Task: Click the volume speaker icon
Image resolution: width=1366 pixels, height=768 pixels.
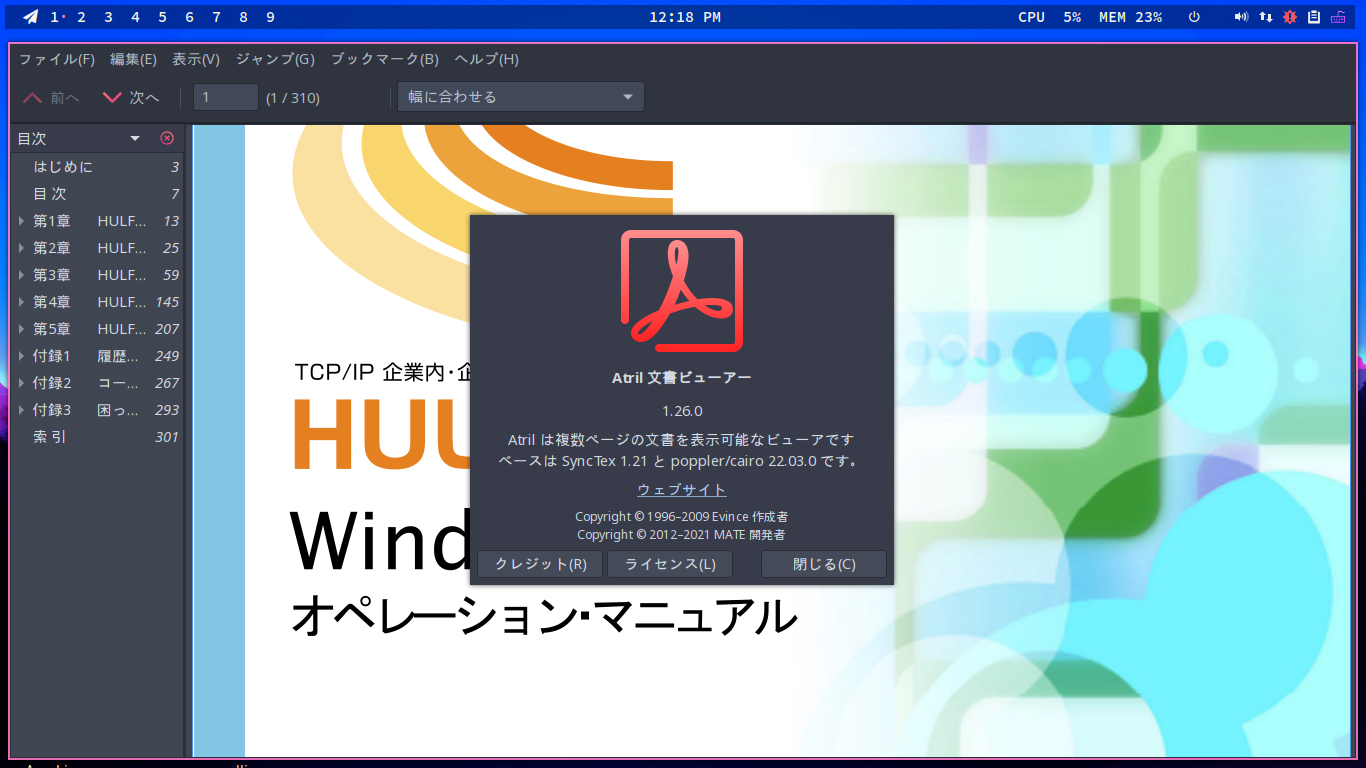Action: 1242,17
